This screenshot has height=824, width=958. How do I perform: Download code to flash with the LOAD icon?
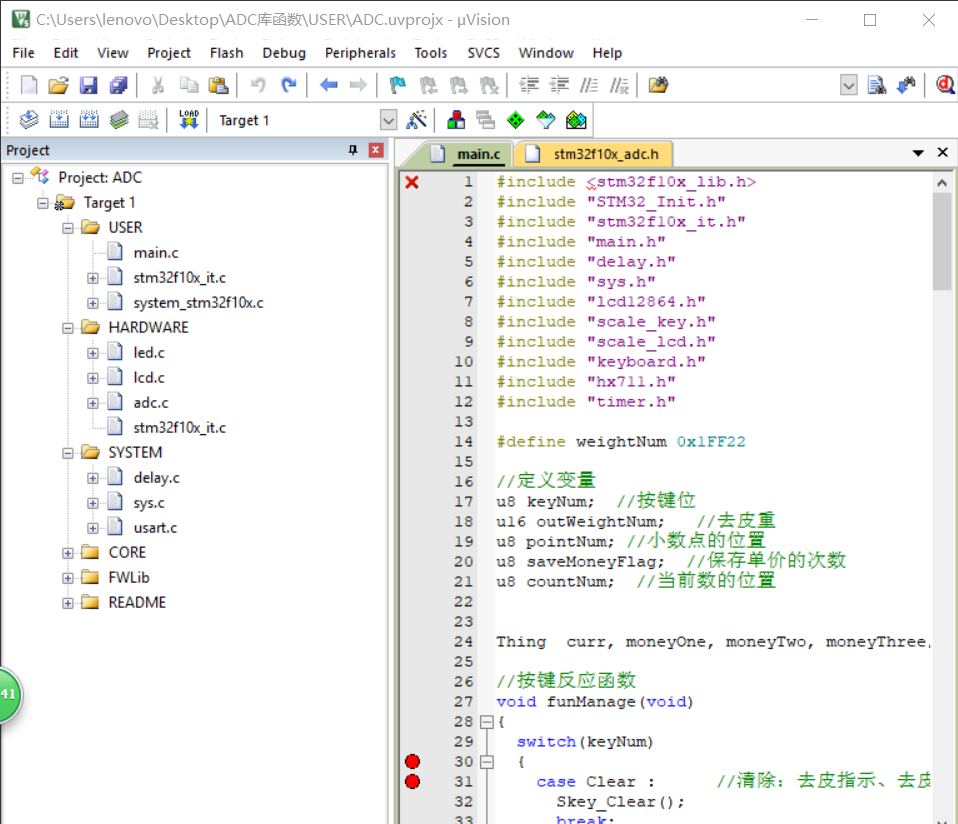[x=189, y=120]
